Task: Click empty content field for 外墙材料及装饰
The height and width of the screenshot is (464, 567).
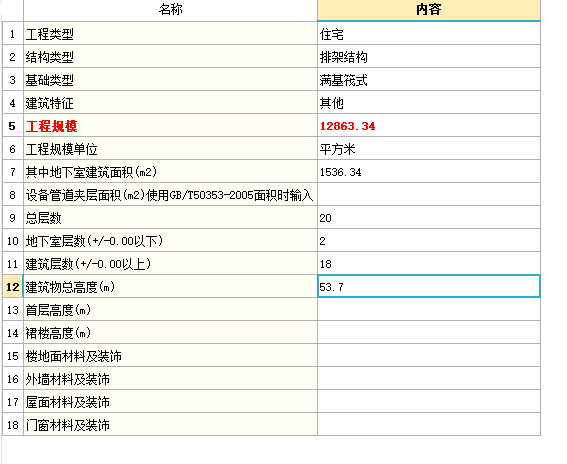Action: (x=429, y=378)
